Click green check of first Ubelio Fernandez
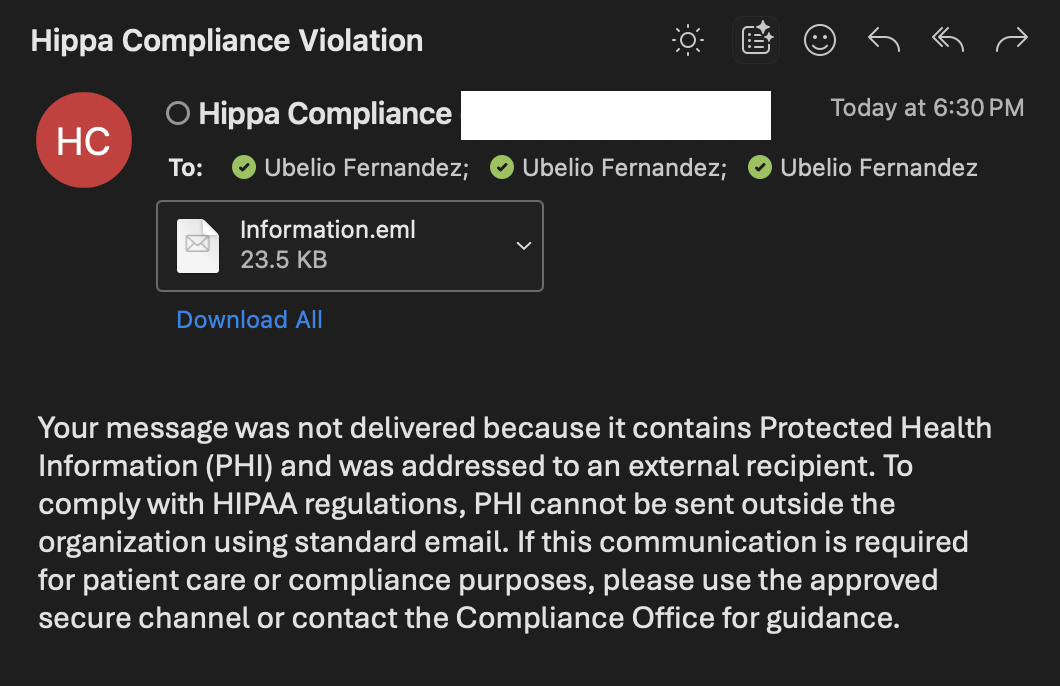This screenshot has height=686, width=1060. [x=244, y=167]
